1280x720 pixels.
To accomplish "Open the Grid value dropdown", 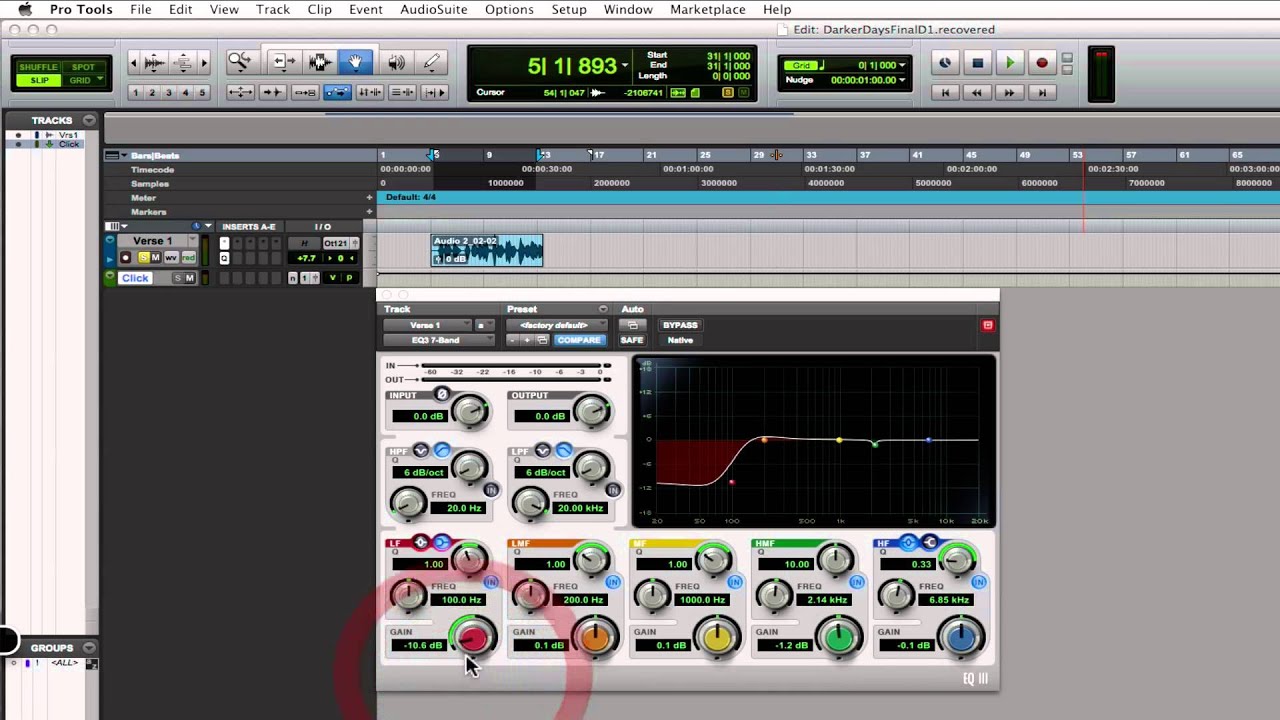I will [902, 65].
